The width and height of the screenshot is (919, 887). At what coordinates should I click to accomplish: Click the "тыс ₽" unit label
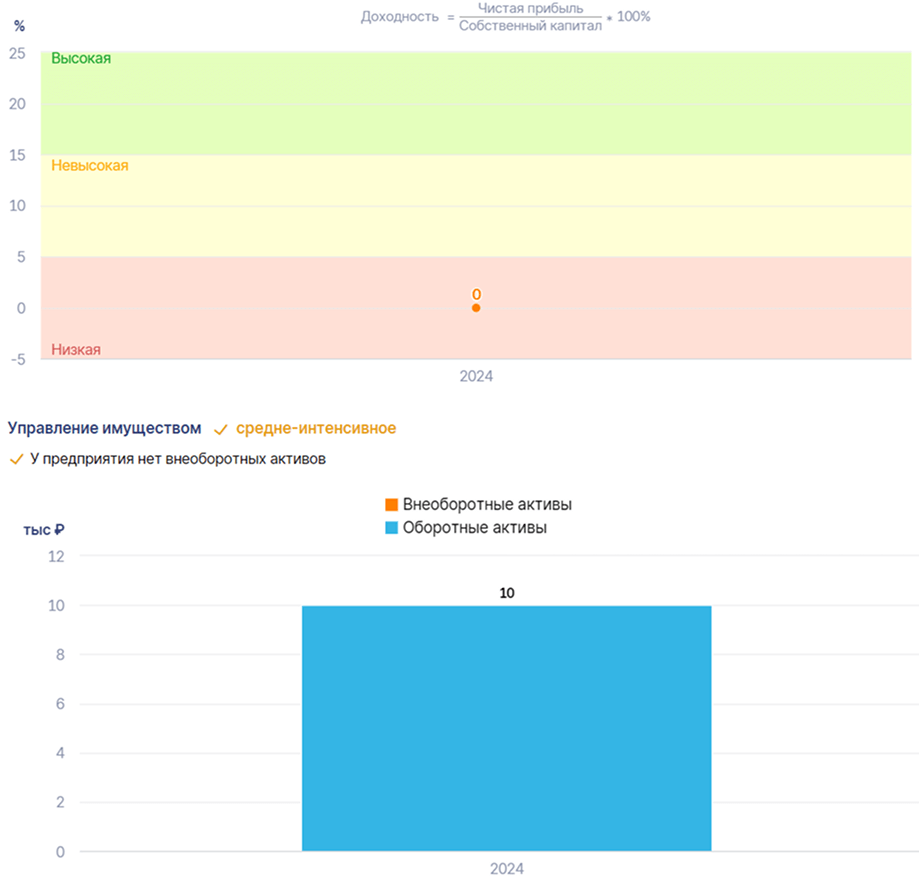pos(44,530)
